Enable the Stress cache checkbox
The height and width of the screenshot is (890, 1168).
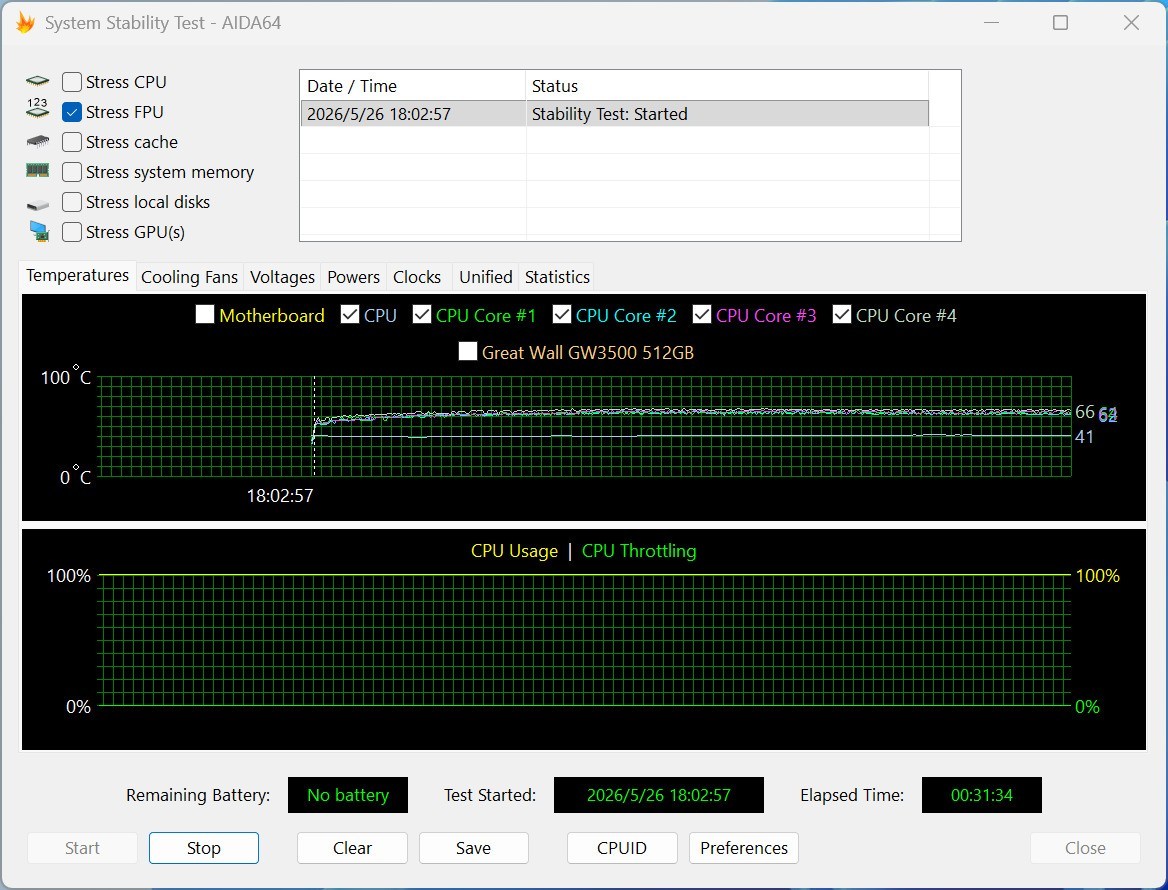tap(72, 142)
